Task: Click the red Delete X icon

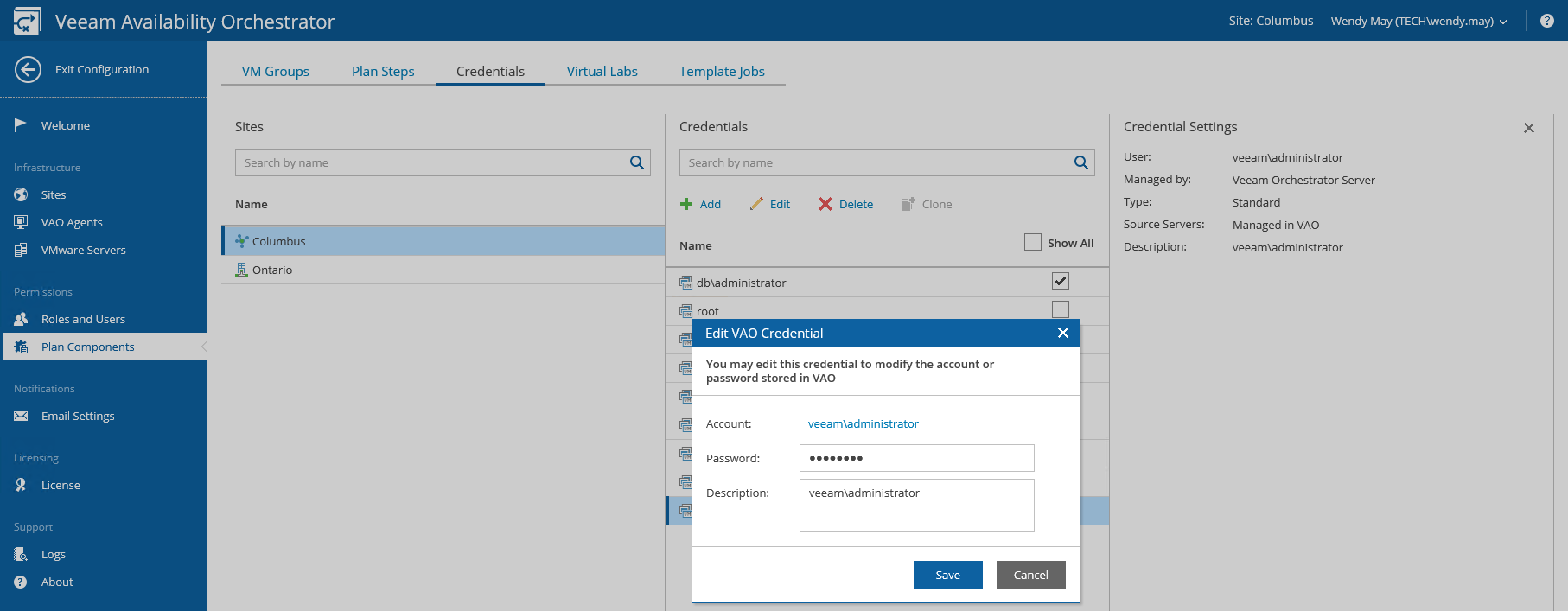Action: (825, 204)
